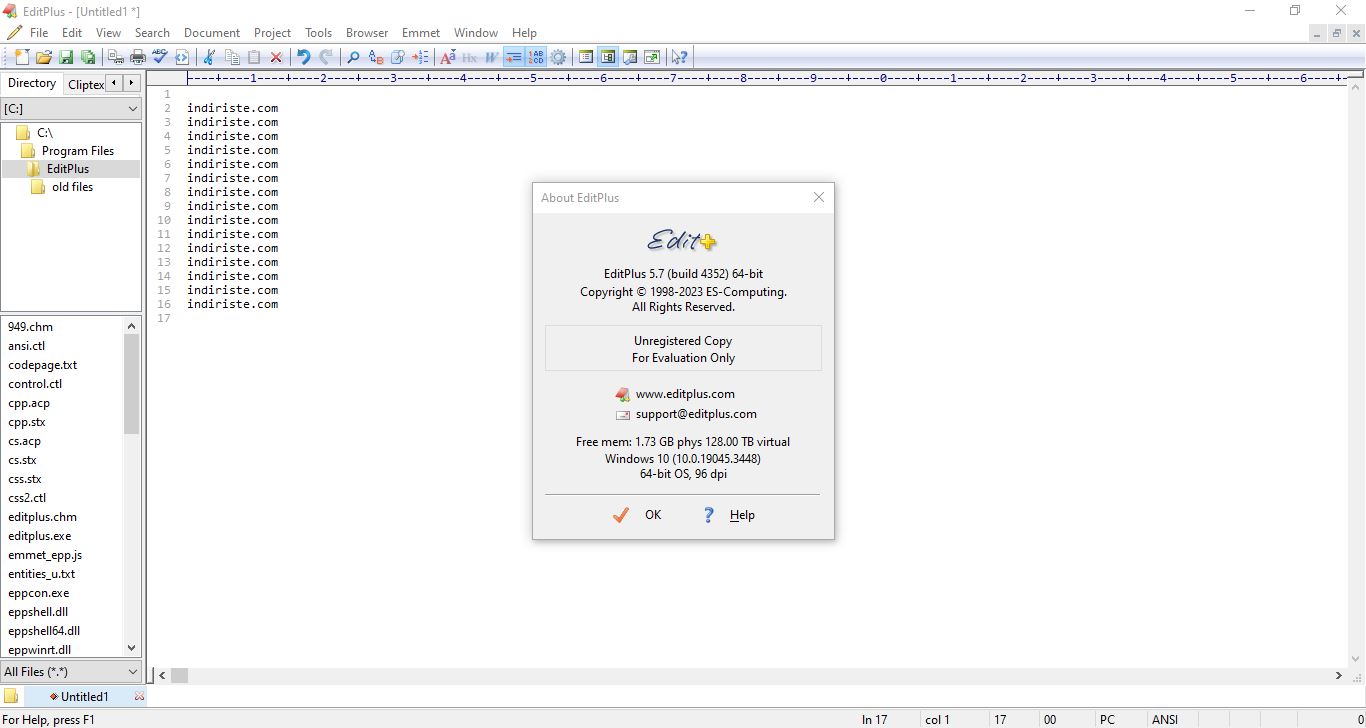Run the ABC spell check tool
The width and height of the screenshot is (1366, 728).
point(160,57)
